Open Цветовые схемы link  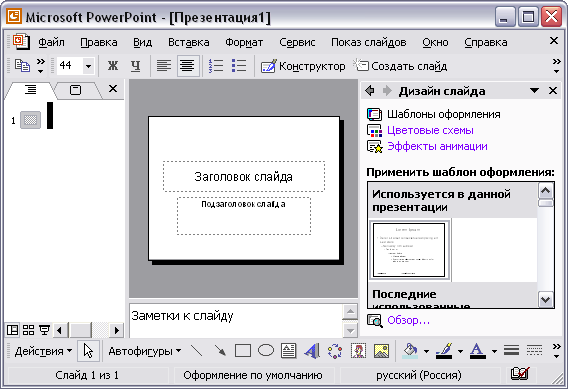tap(420, 130)
